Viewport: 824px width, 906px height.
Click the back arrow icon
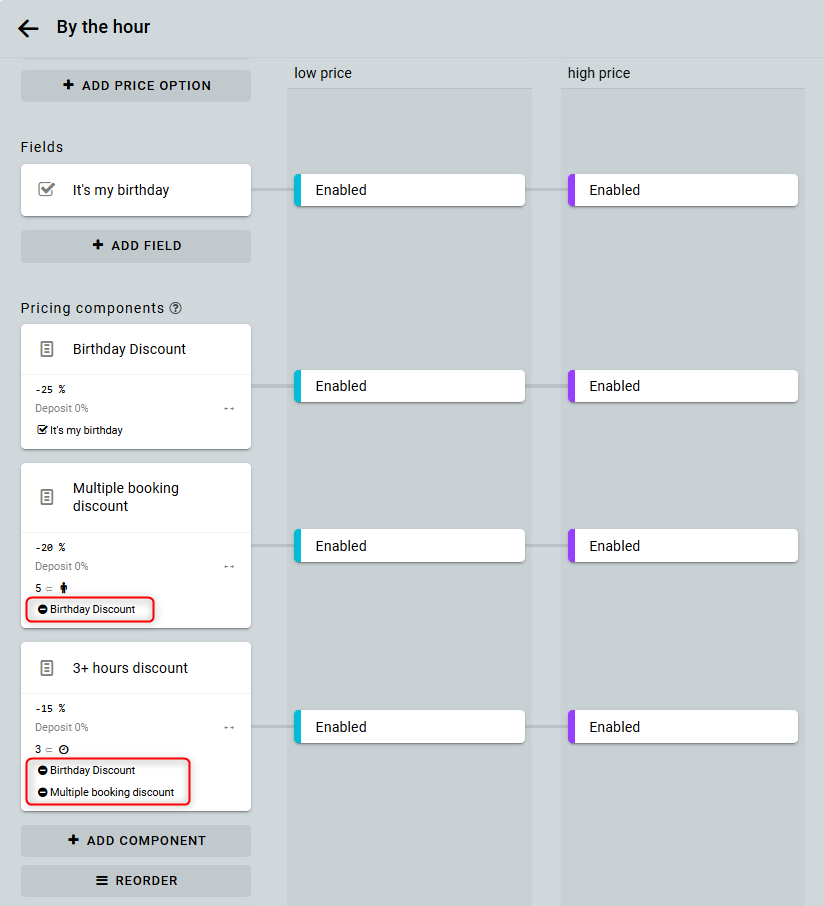pos(28,28)
